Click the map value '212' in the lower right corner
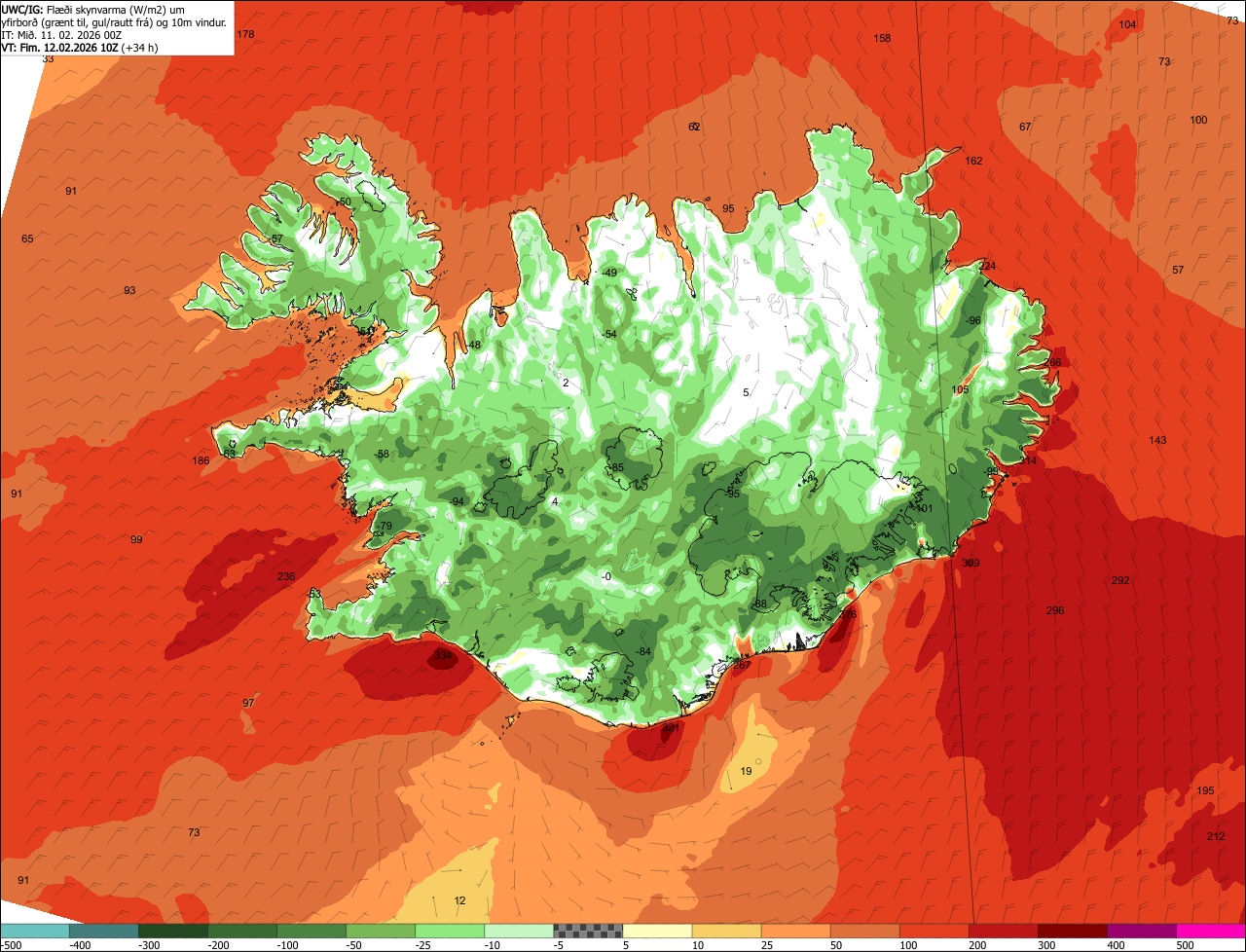Viewport: 1246px width, 952px height. 1216,836
